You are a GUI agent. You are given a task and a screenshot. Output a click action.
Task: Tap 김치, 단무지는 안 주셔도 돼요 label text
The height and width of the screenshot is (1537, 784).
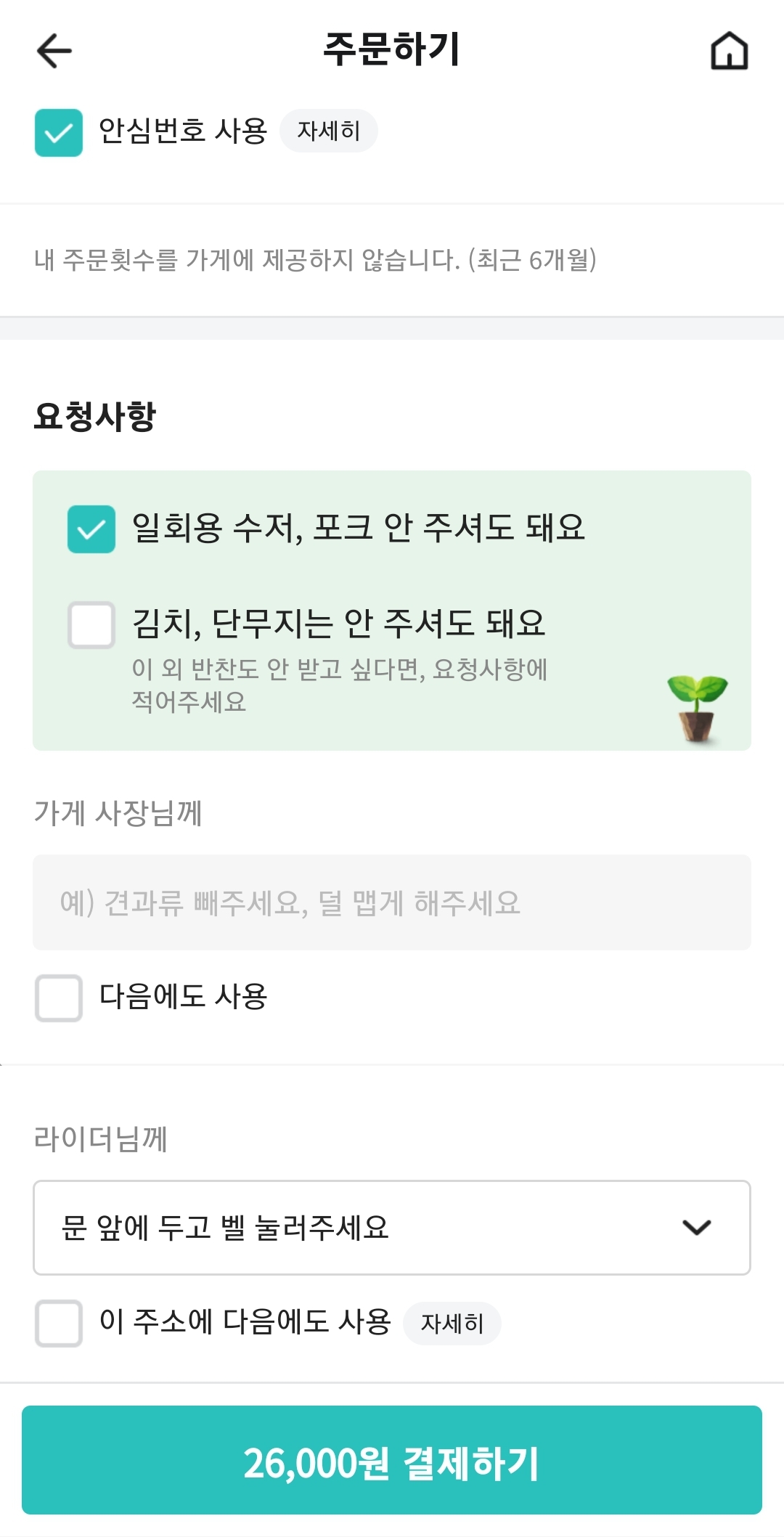[x=338, y=624]
